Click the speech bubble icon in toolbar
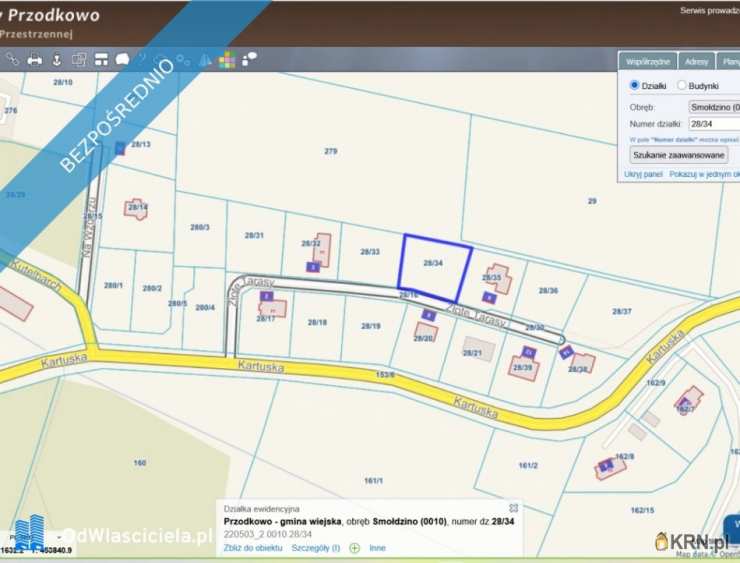The width and height of the screenshot is (740, 563). 123,59
